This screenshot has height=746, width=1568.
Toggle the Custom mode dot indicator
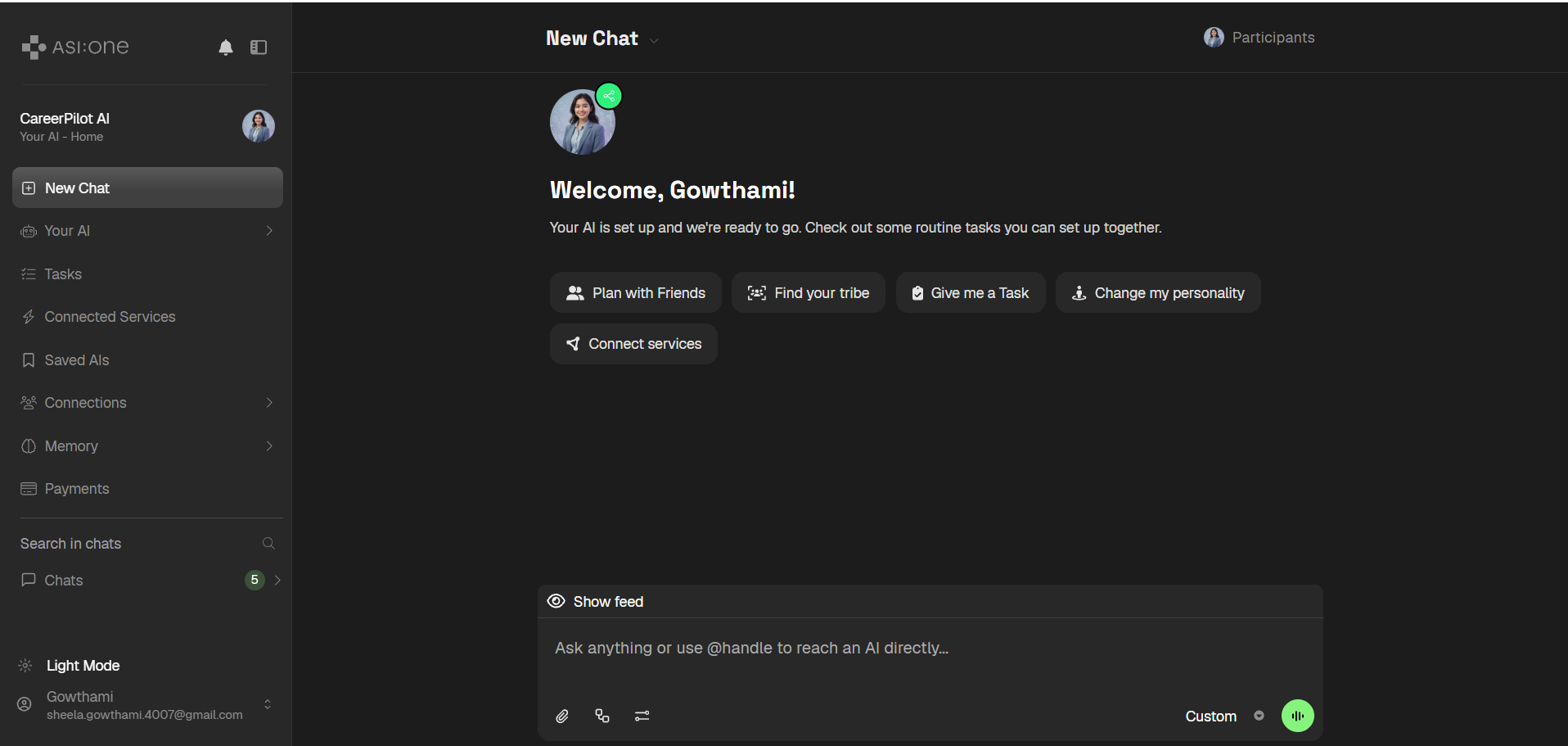(x=1259, y=716)
